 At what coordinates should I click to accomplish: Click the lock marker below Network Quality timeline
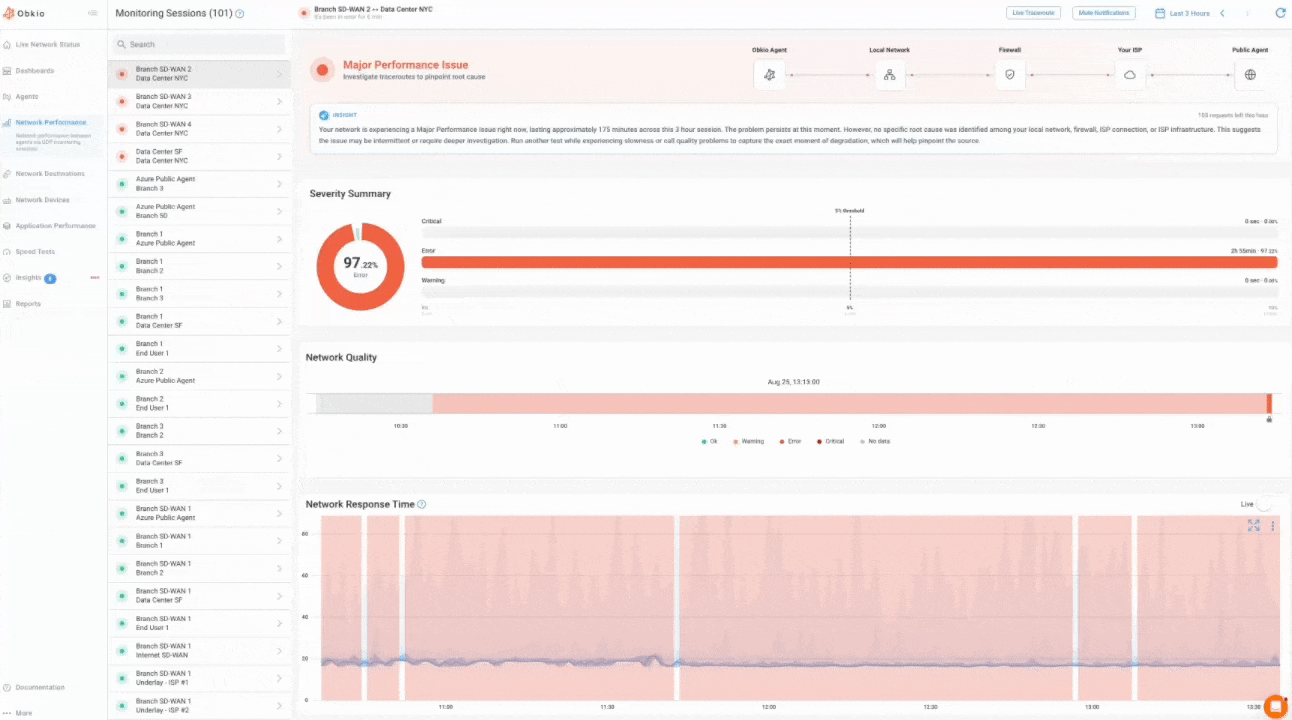tap(1269, 419)
